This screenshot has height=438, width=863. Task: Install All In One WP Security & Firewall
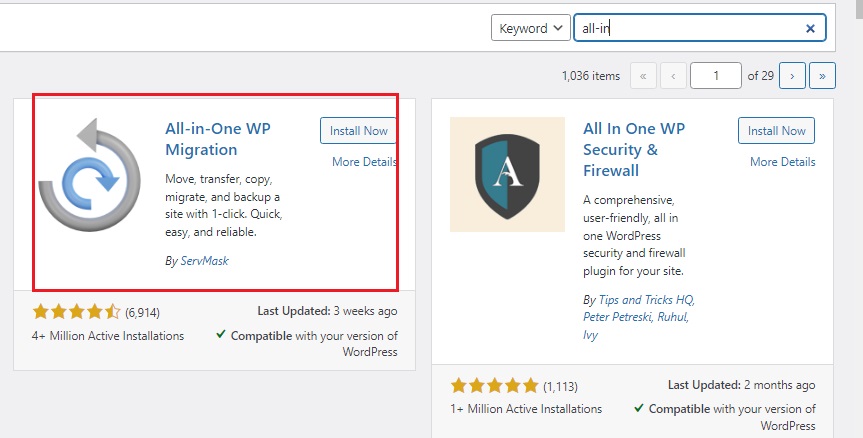click(776, 131)
